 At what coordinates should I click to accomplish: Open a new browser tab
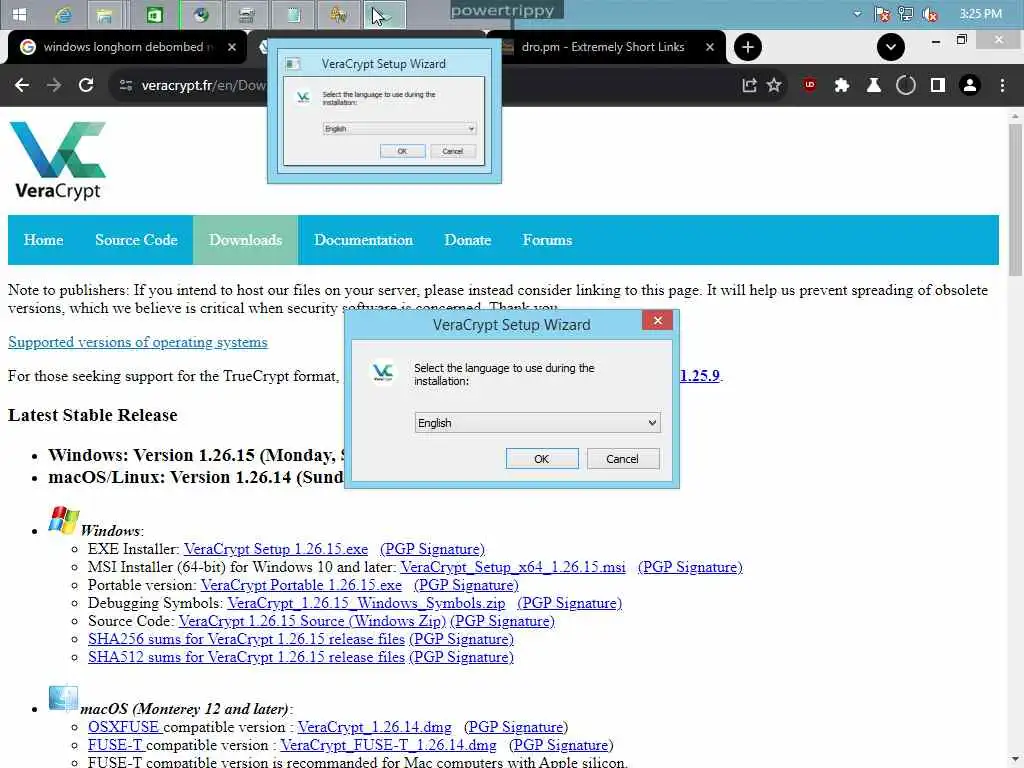[x=748, y=47]
